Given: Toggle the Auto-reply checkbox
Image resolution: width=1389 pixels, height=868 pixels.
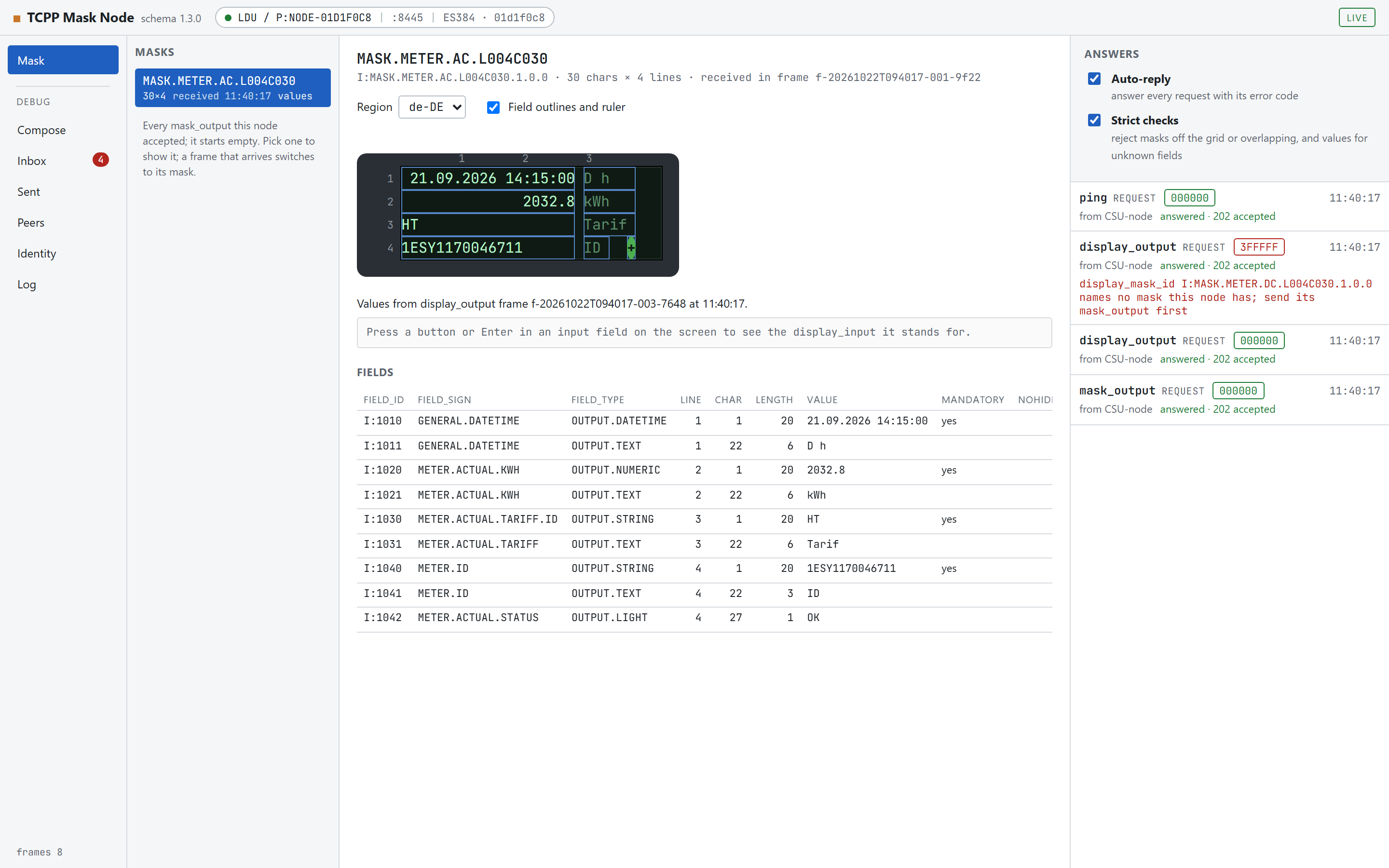Looking at the screenshot, I should tap(1094, 79).
